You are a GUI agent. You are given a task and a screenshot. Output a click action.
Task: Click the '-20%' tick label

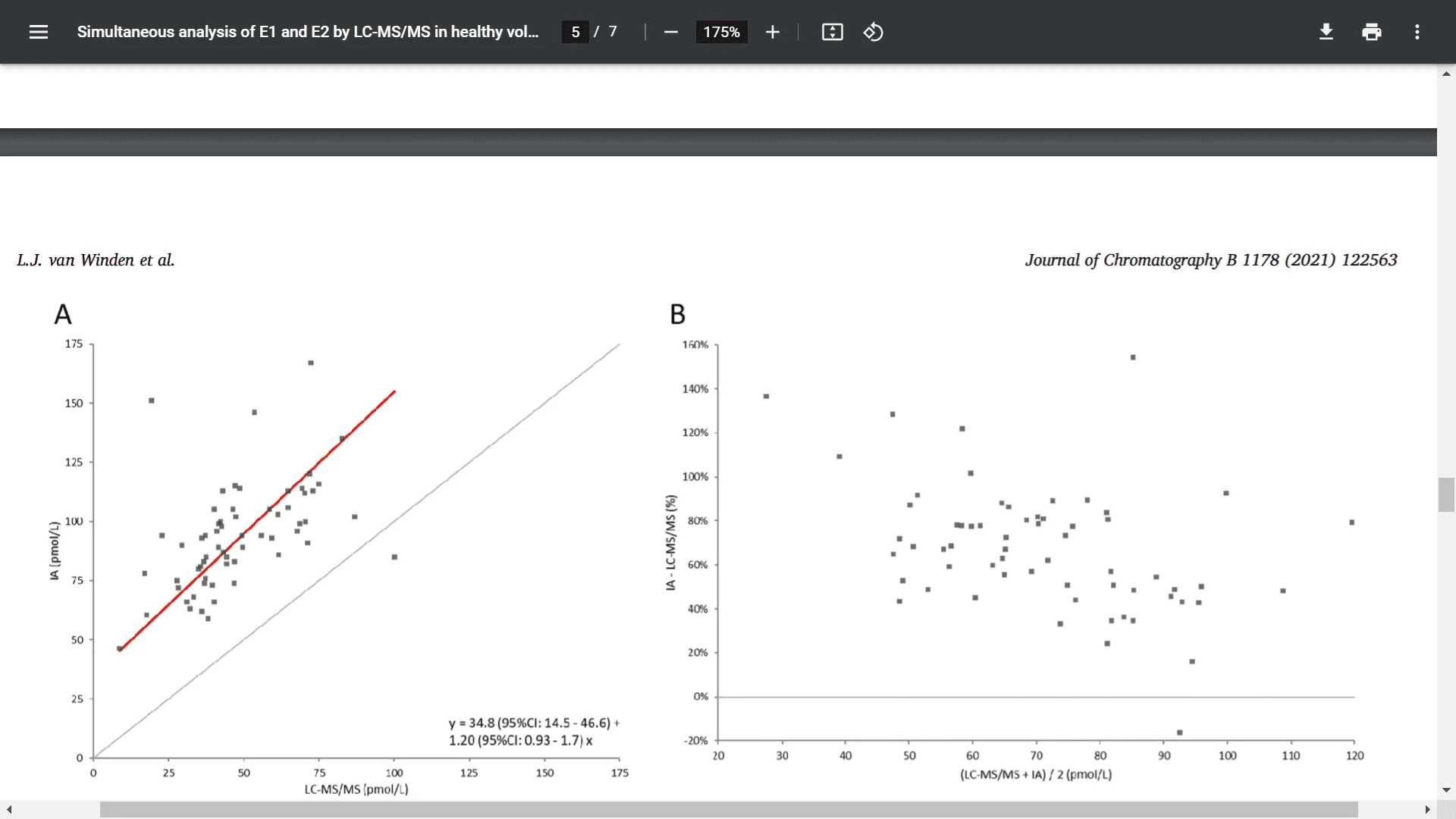(695, 741)
